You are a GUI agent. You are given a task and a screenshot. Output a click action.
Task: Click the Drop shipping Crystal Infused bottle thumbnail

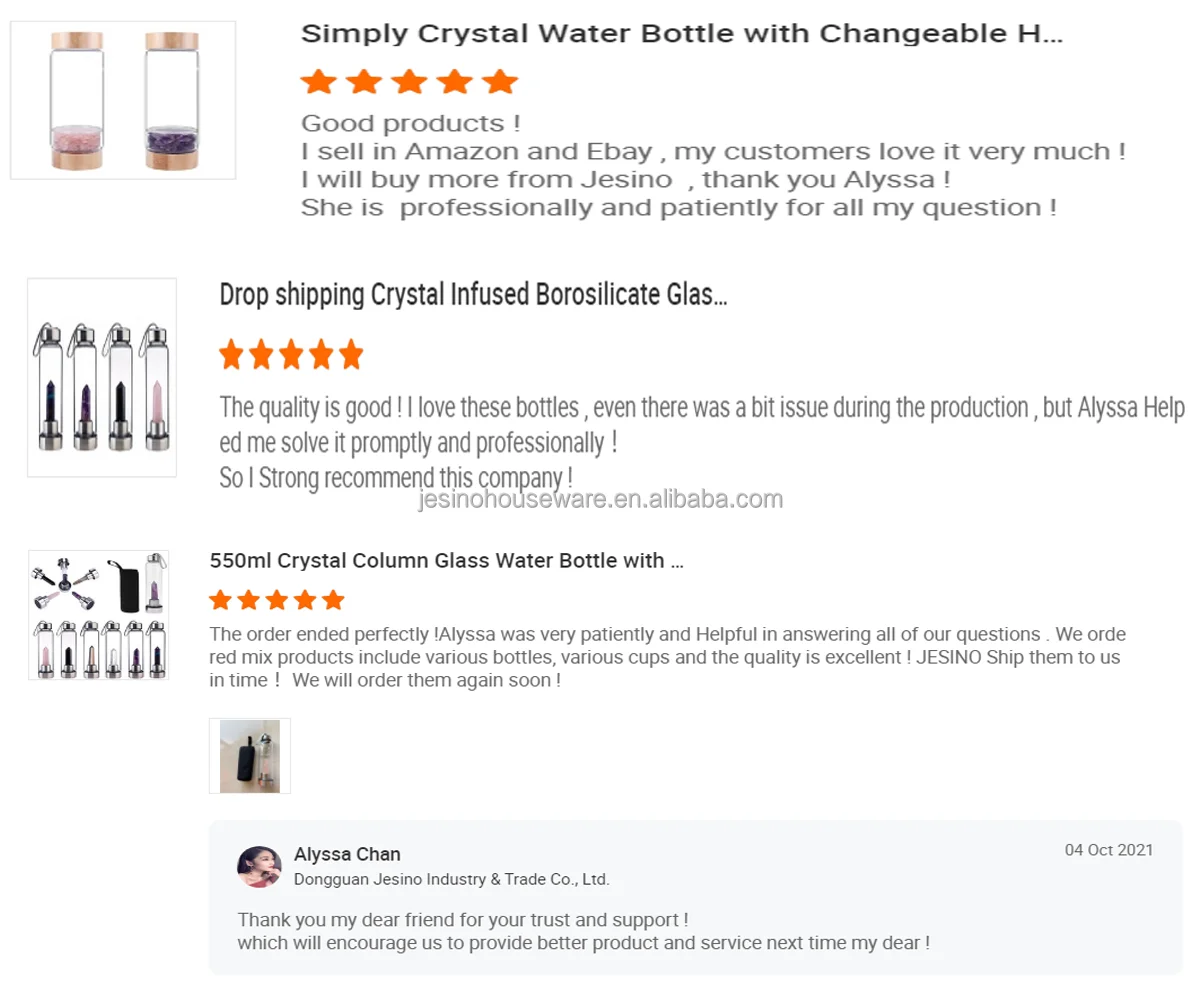click(102, 377)
